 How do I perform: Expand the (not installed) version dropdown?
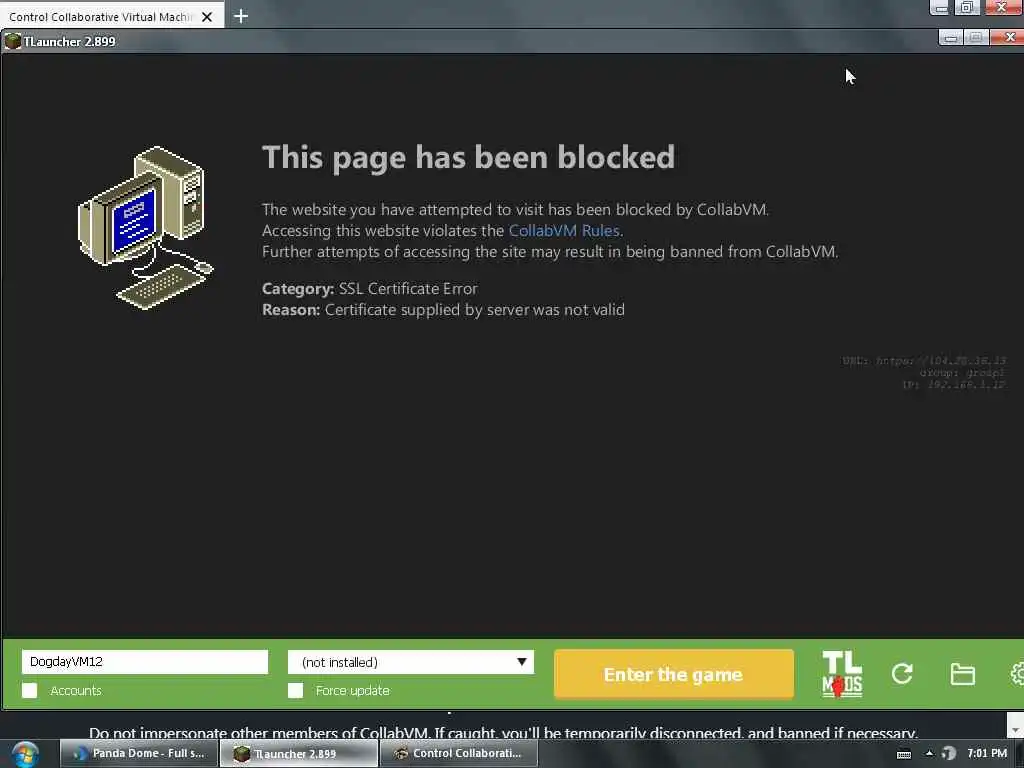click(411, 662)
